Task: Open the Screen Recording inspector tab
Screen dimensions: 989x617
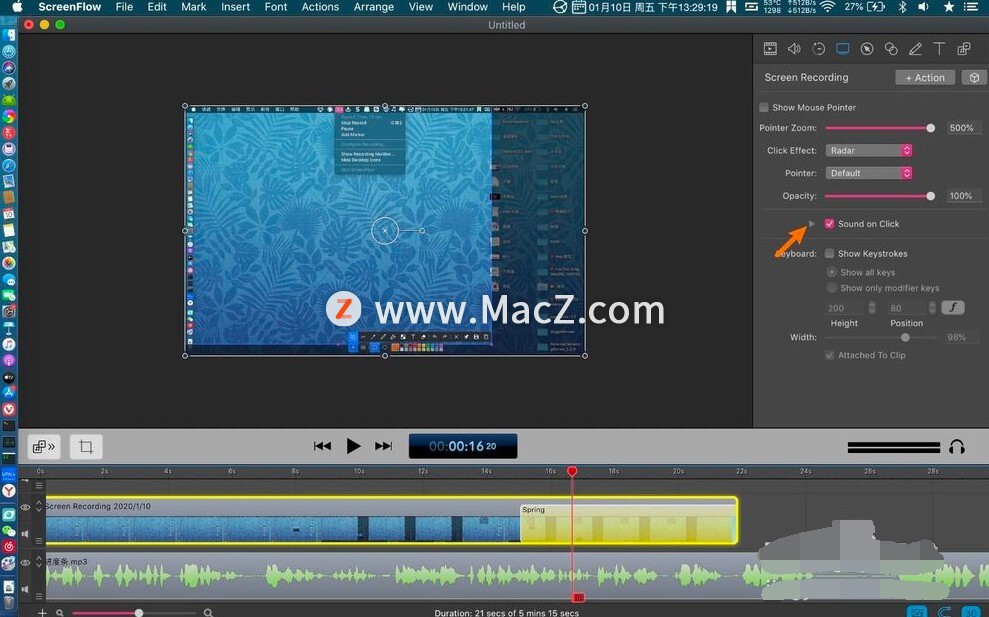Action: tap(843, 49)
